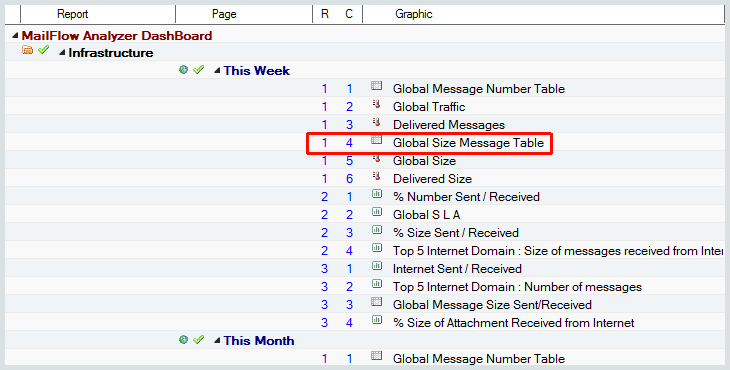Select the Global Size row label
Viewport: 730px width, 370px height.
[x=424, y=161]
